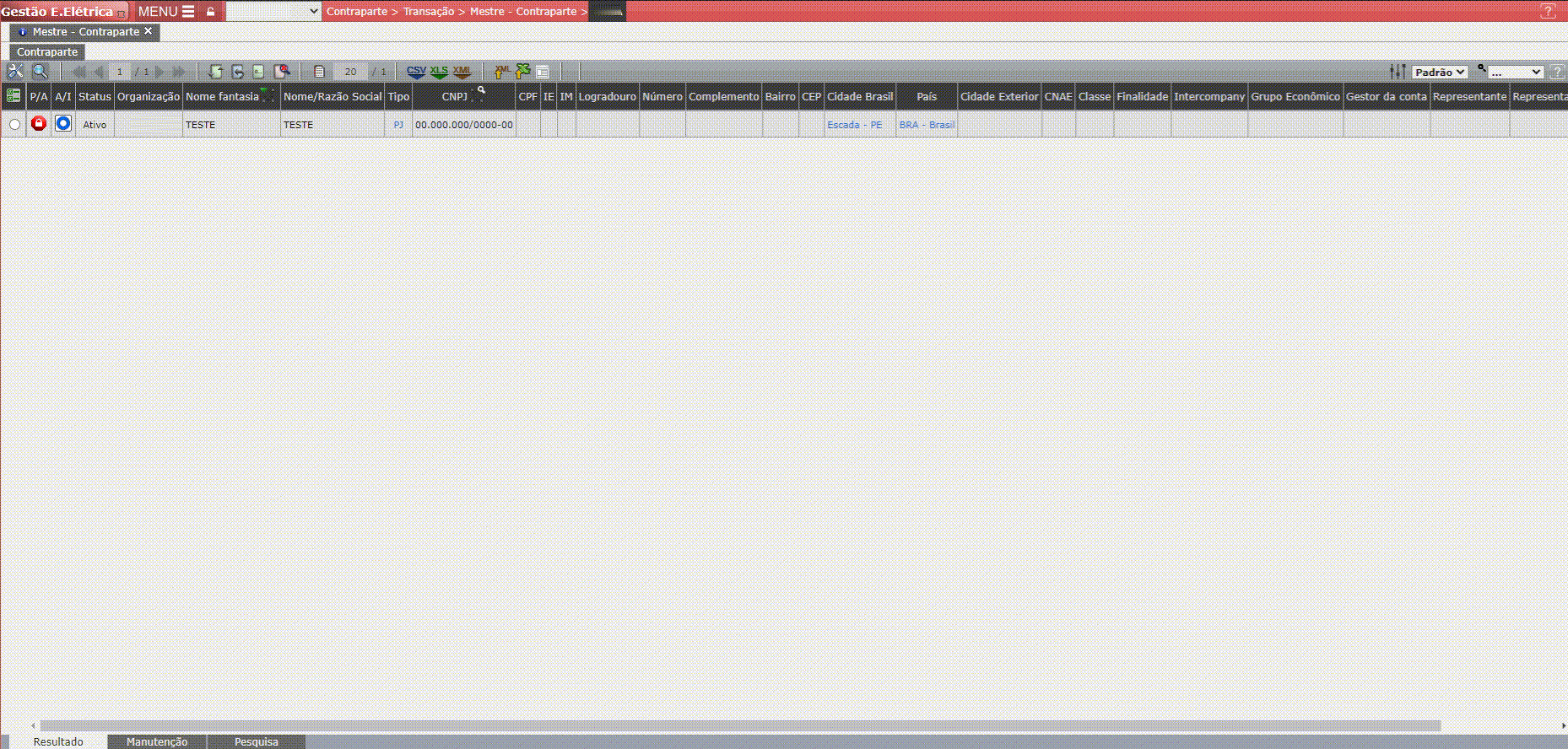Open the column settings sliders icon
Screen dimensions: 1568x749
(x=1398, y=72)
